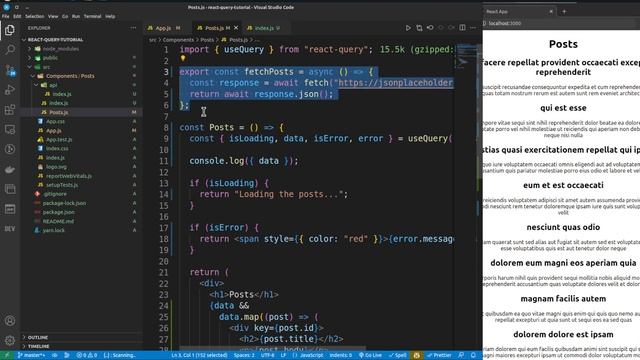Click the 'qui est esse' post title
This screenshot has width=640, height=360.
pos(563,108)
